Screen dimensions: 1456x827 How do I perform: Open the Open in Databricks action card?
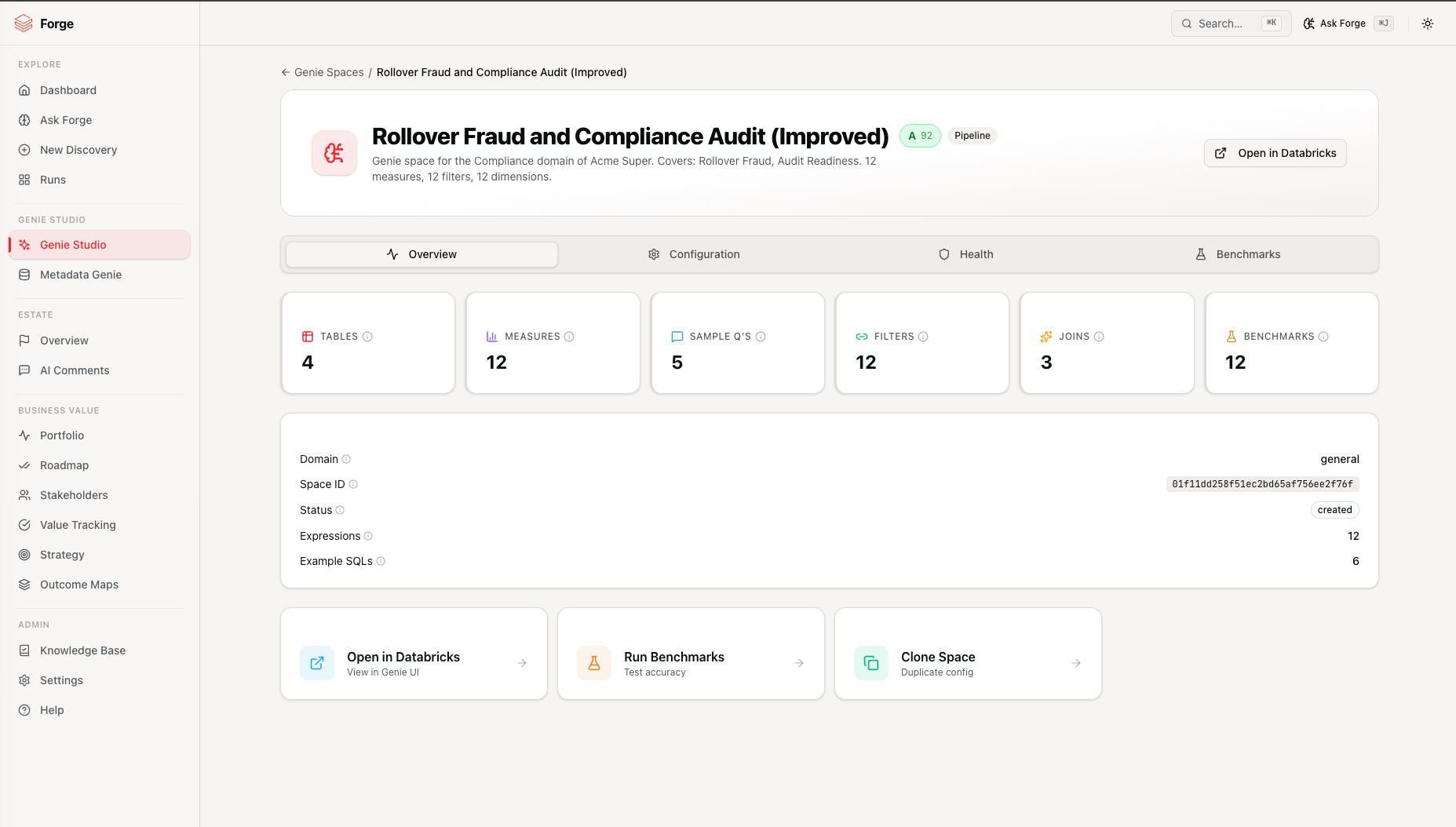click(x=414, y=654)
